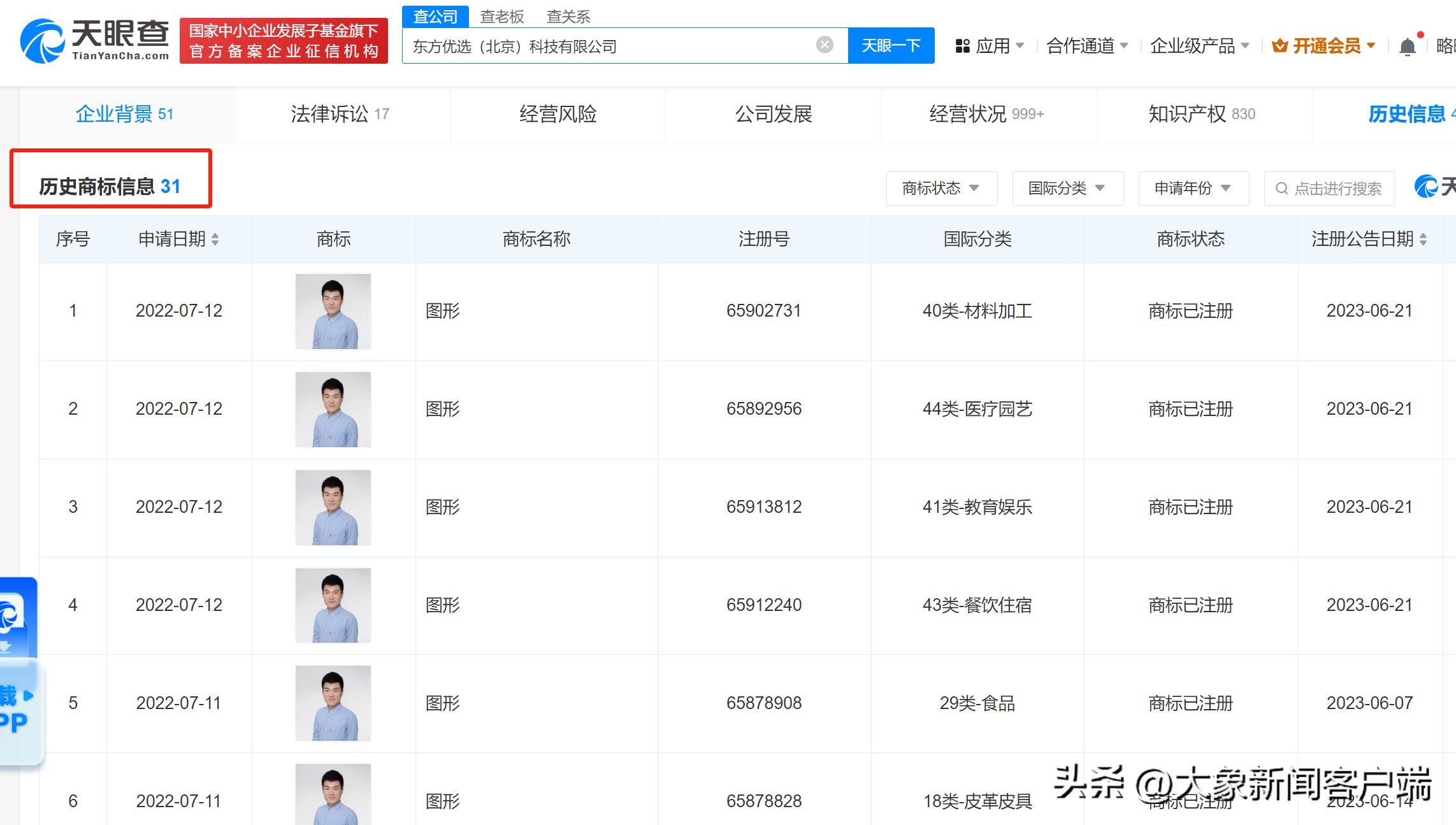This screenshot has height=825, width=1456.
Task: Sort by registration announcement date arrows
Action: coord(1424,239)
